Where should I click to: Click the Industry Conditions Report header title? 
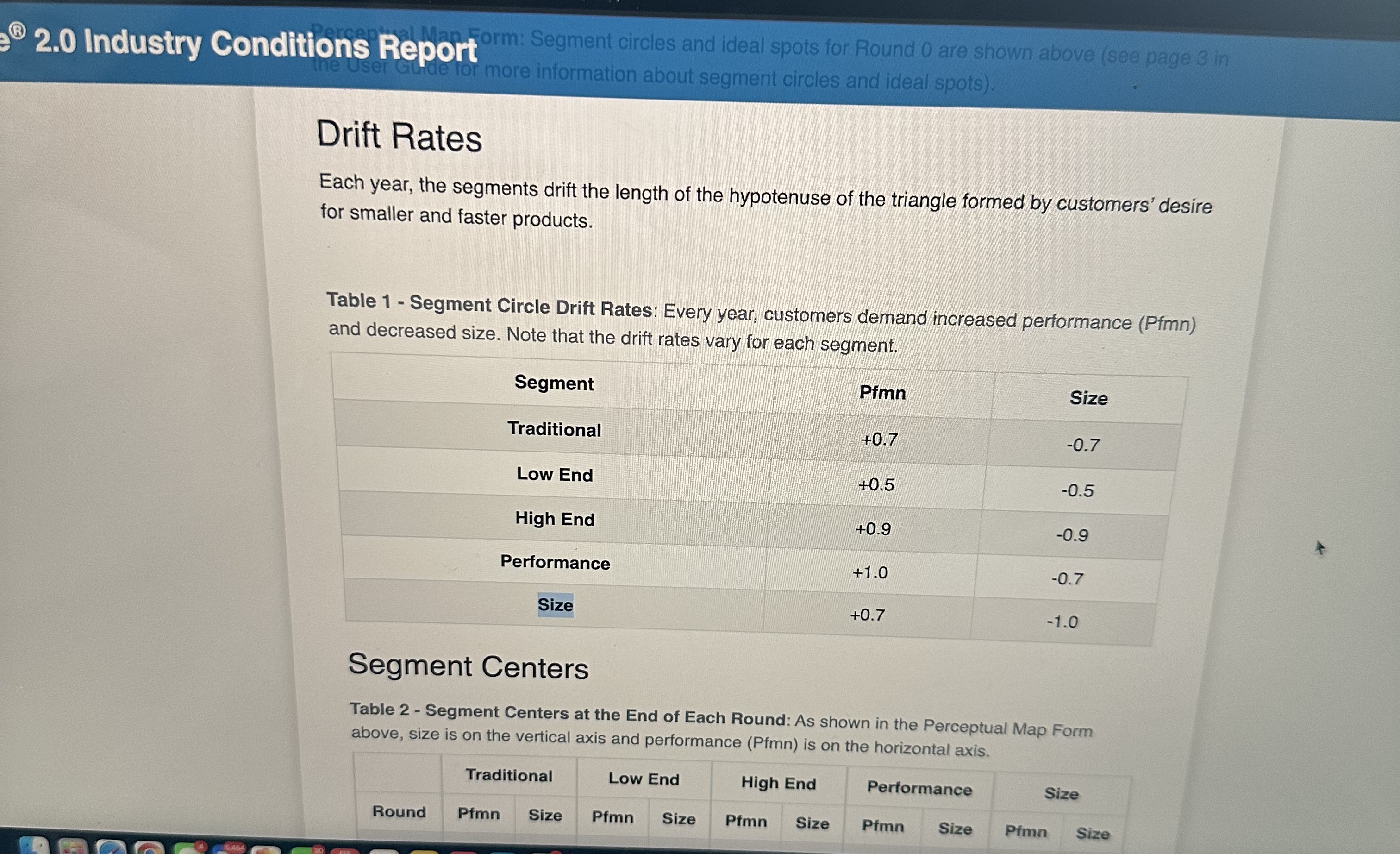click(256, 45)
